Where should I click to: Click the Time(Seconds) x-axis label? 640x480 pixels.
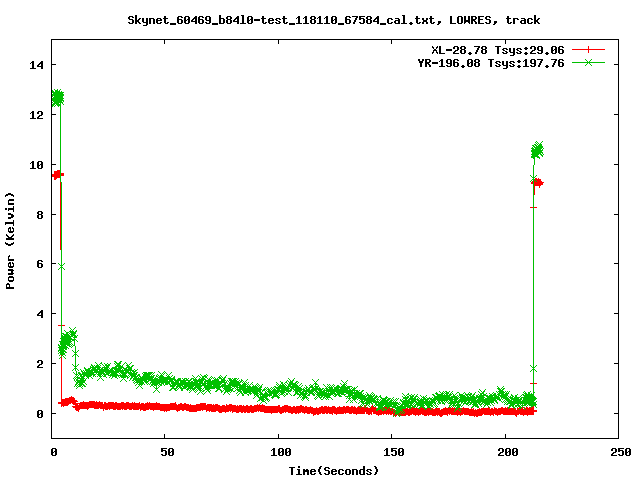point(333,471)
